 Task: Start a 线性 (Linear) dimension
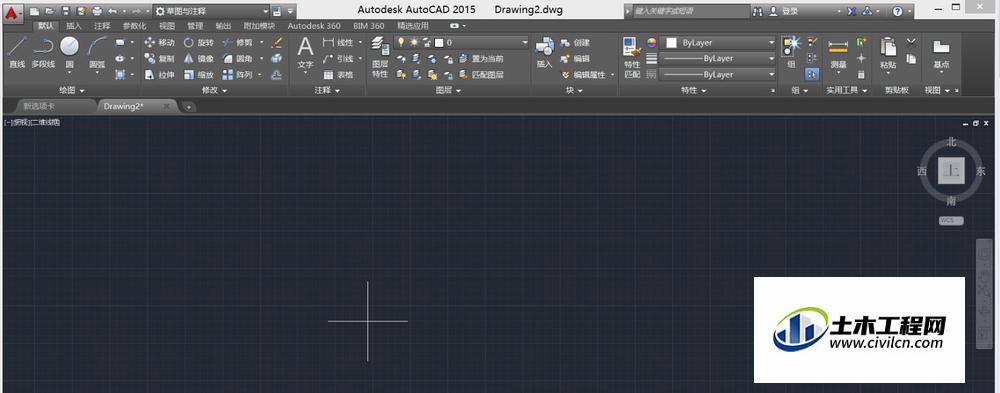pyautogui.click(x=338, y=43)
